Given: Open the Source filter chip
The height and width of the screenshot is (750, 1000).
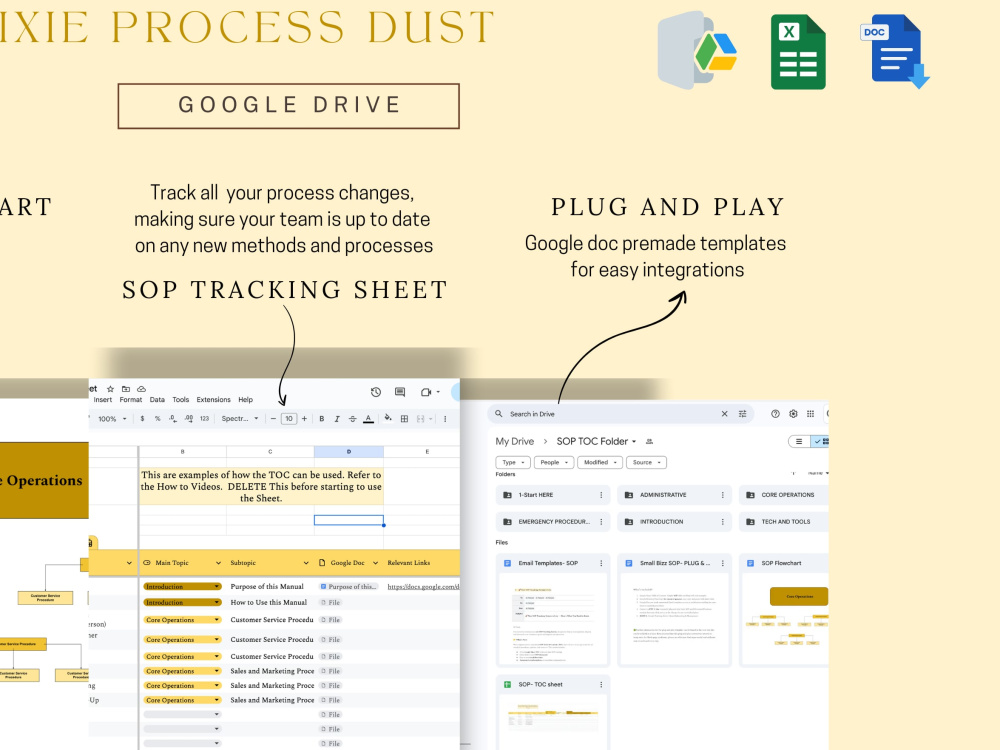Looking at the screenshot, I should coord(647,462).
